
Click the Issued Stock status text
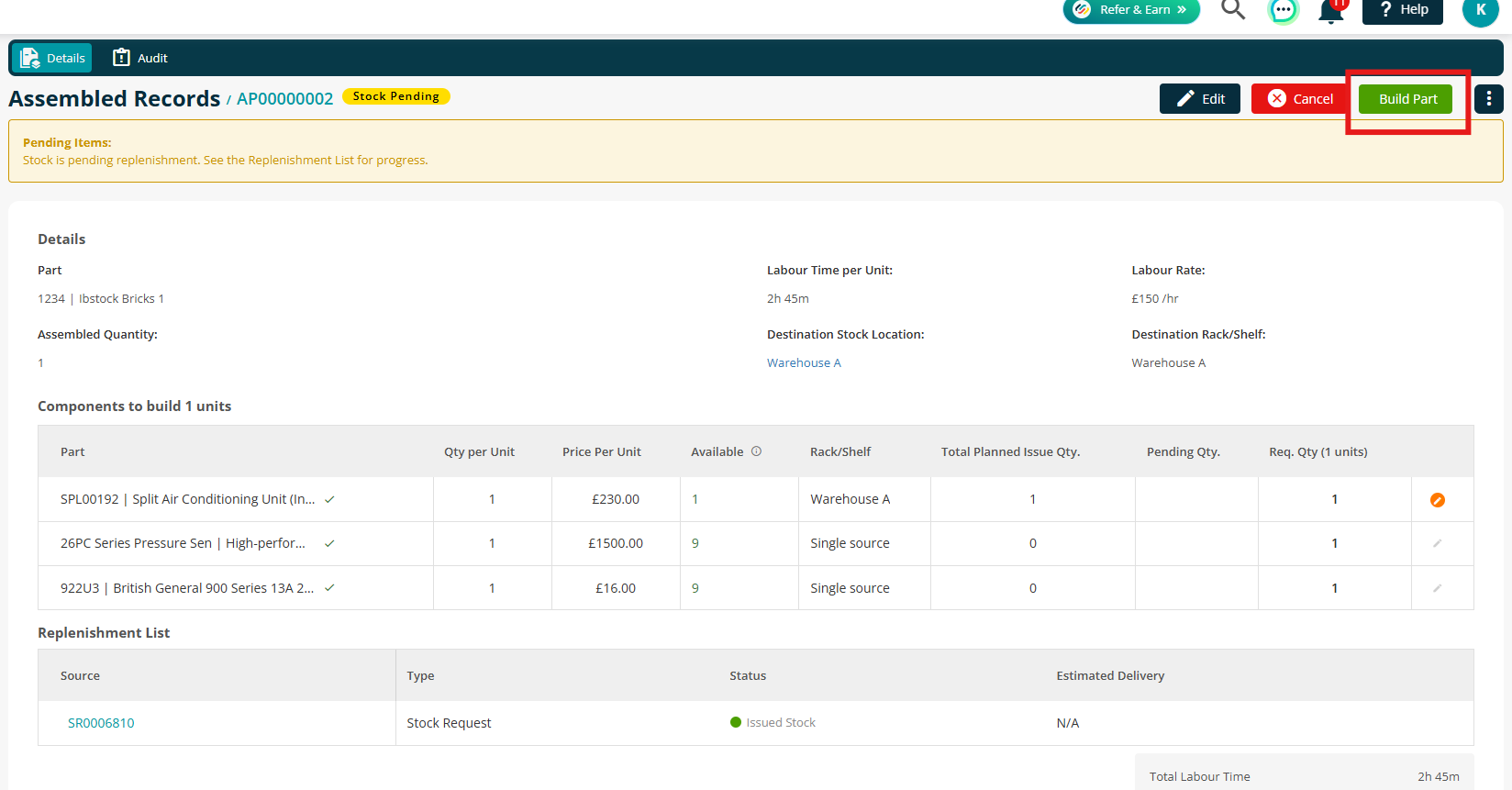pyautogui.click(x=781, y=723)
